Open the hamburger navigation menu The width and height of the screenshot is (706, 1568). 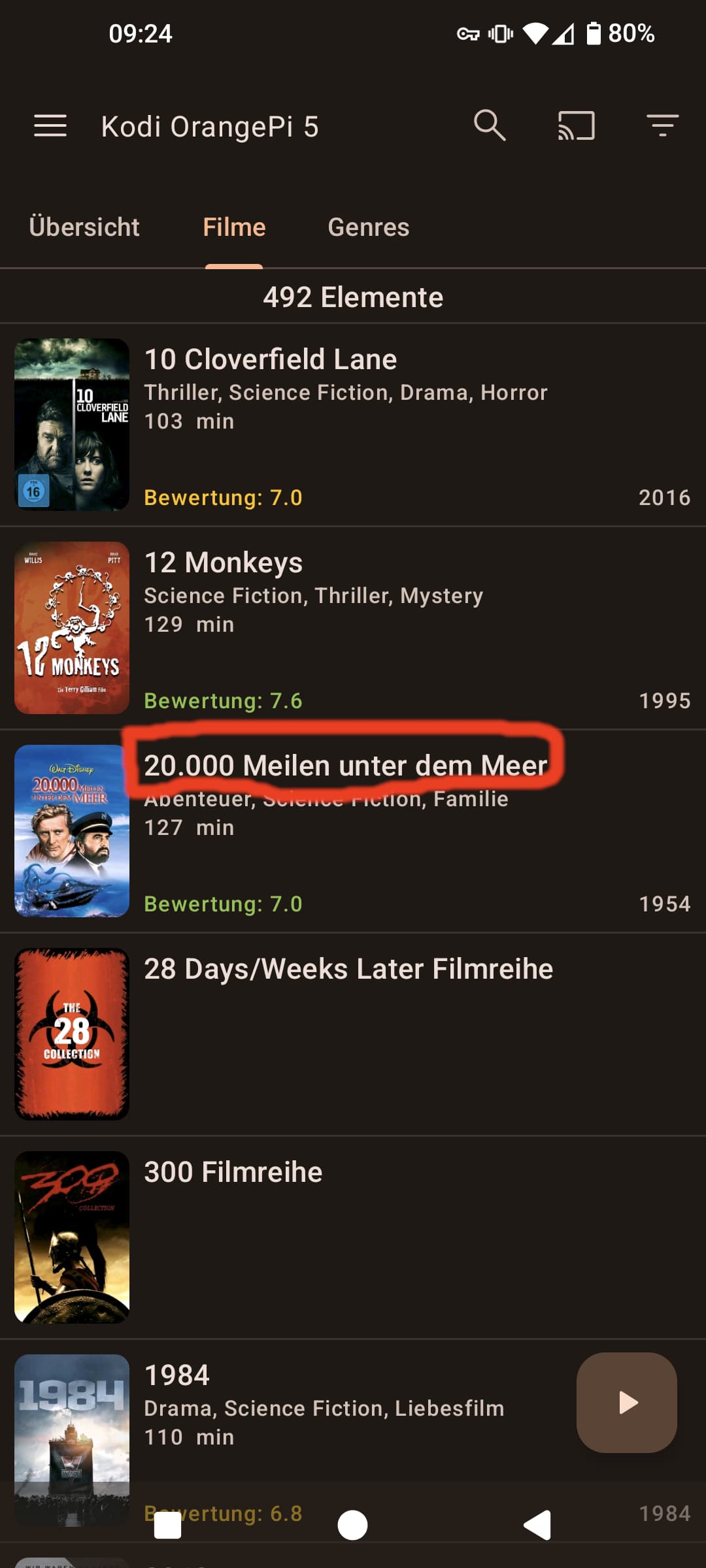pyautogui.click(x=50, y=126)
